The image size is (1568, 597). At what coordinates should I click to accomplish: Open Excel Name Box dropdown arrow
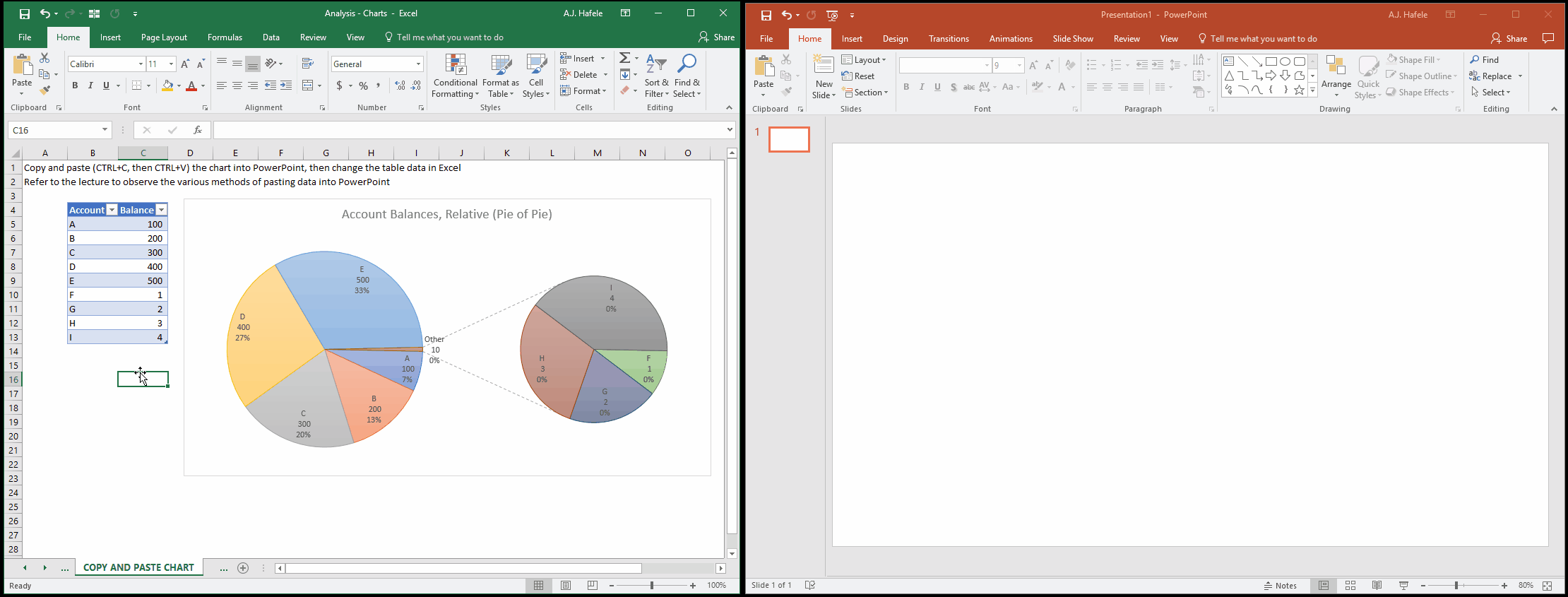[x=105, y=130]
